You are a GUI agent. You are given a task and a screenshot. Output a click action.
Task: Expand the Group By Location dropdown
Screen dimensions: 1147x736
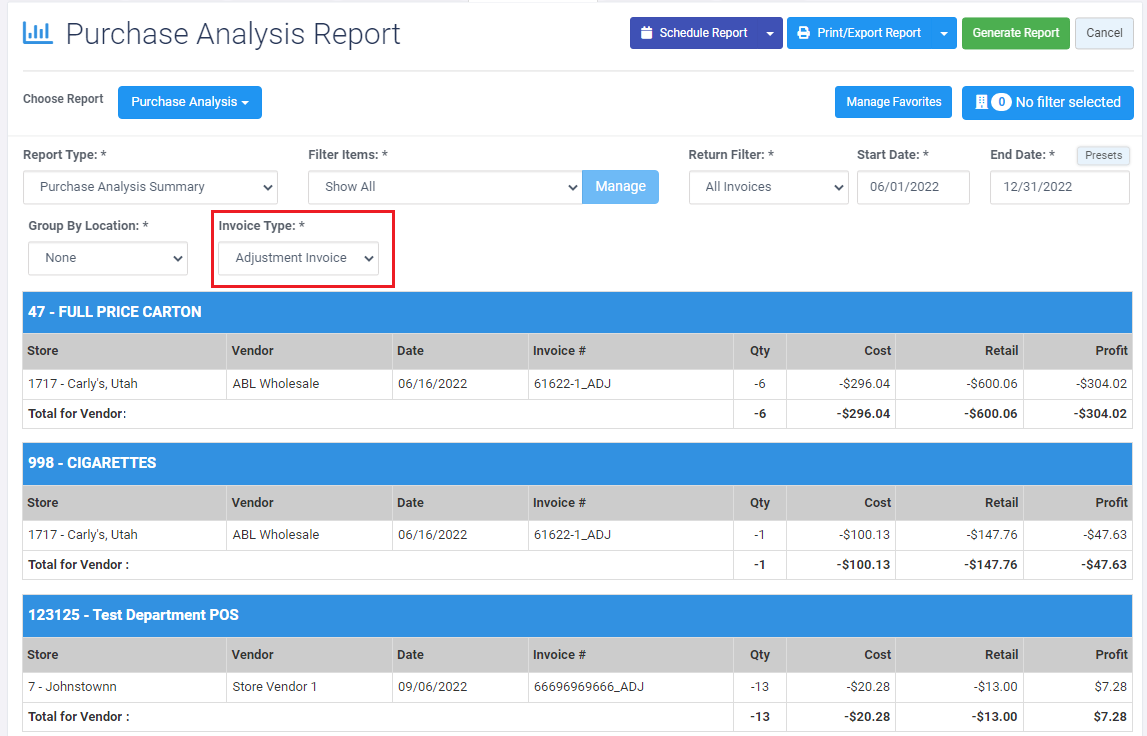(108, 258)
